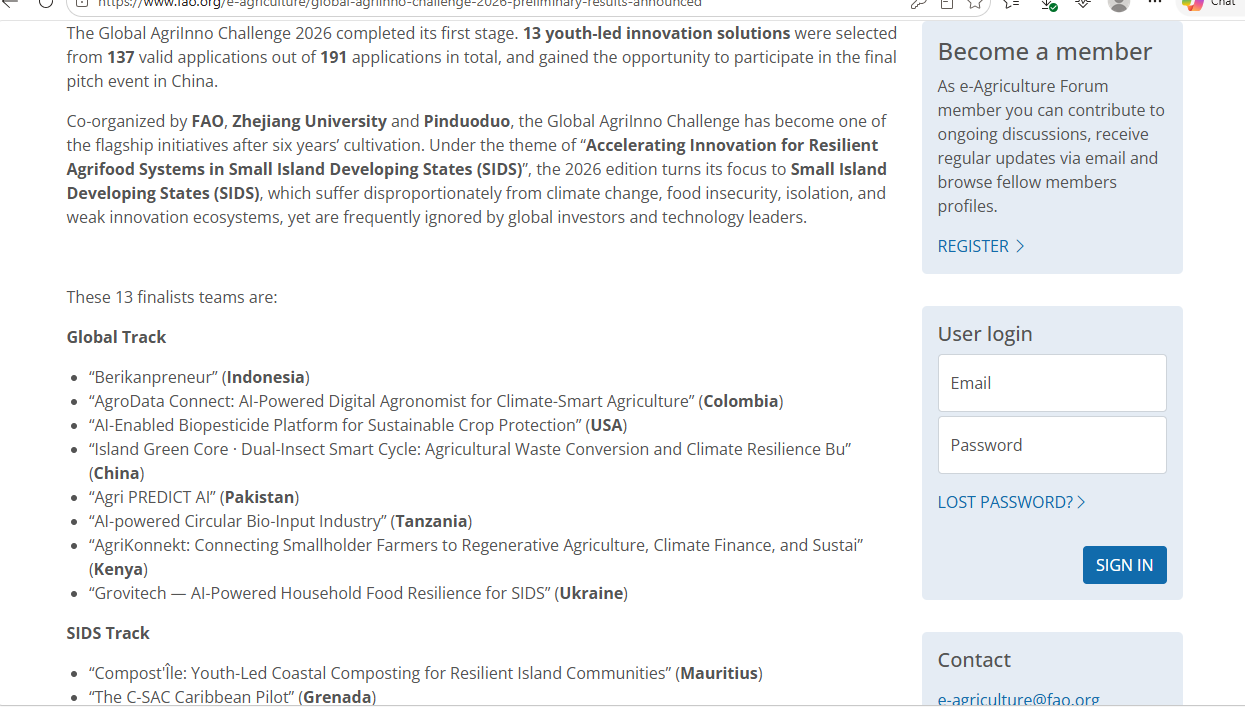
Task: Click the page address bar URL
Action: pyautogui.click(x=400, y=4)
